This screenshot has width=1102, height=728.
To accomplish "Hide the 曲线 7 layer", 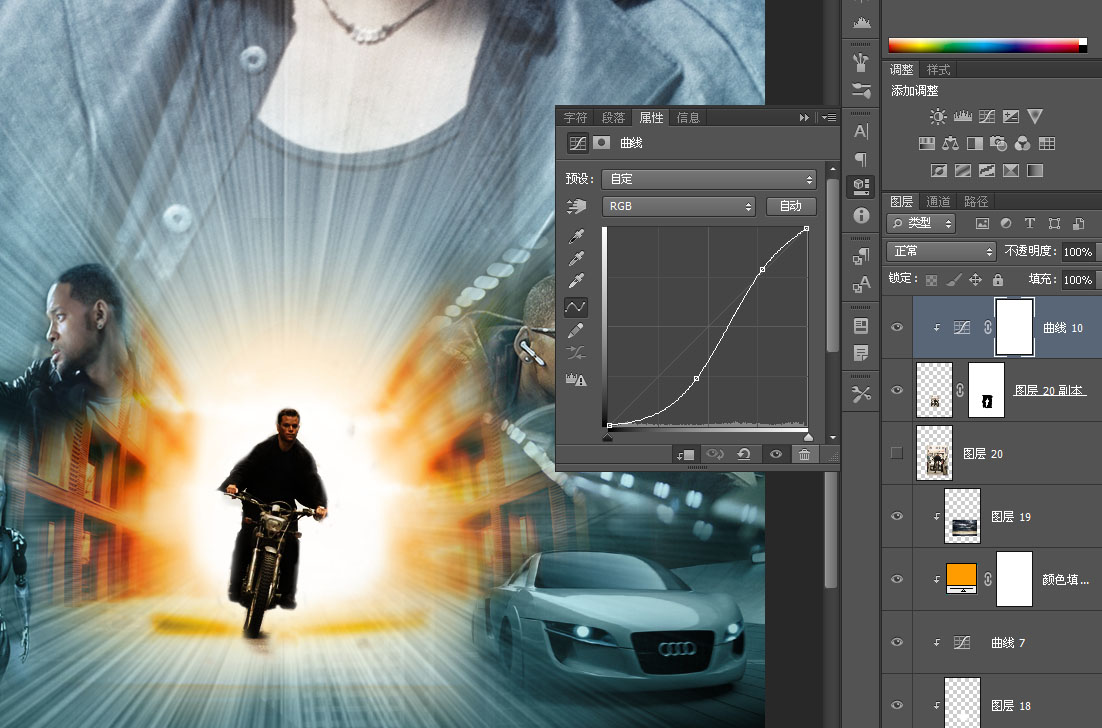I will point(897,642).
